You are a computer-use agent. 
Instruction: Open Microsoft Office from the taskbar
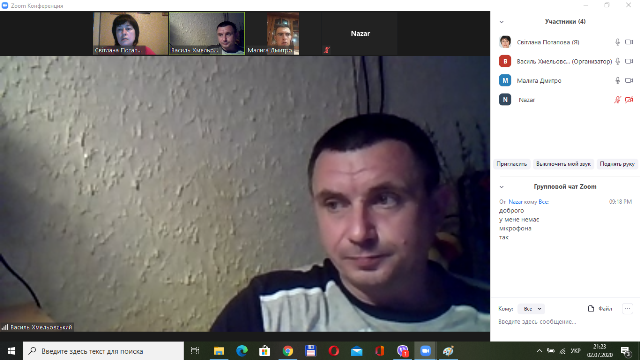(380, 351)
